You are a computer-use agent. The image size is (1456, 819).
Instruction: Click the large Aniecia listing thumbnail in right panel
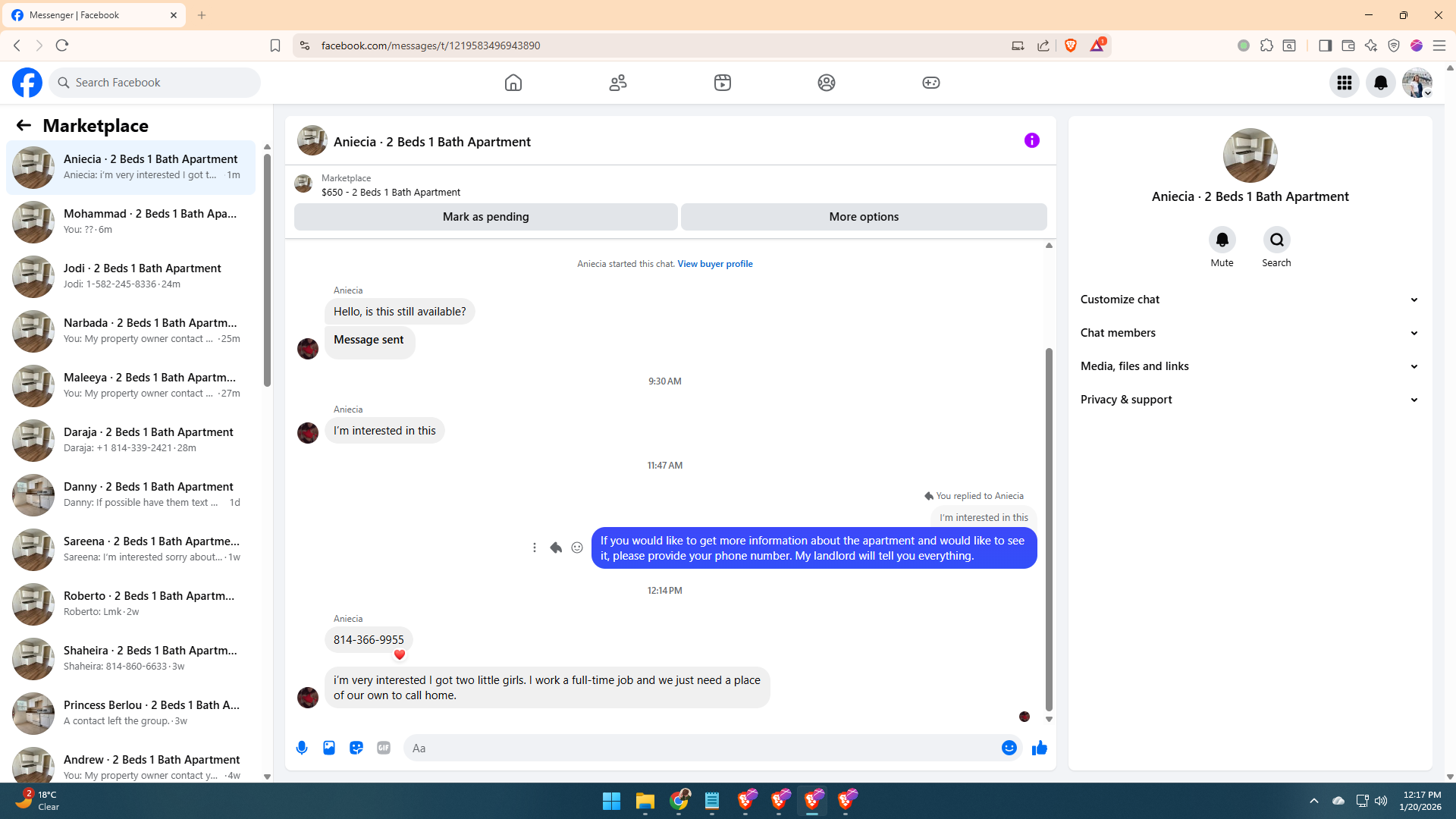click(x=1250, y=155)
